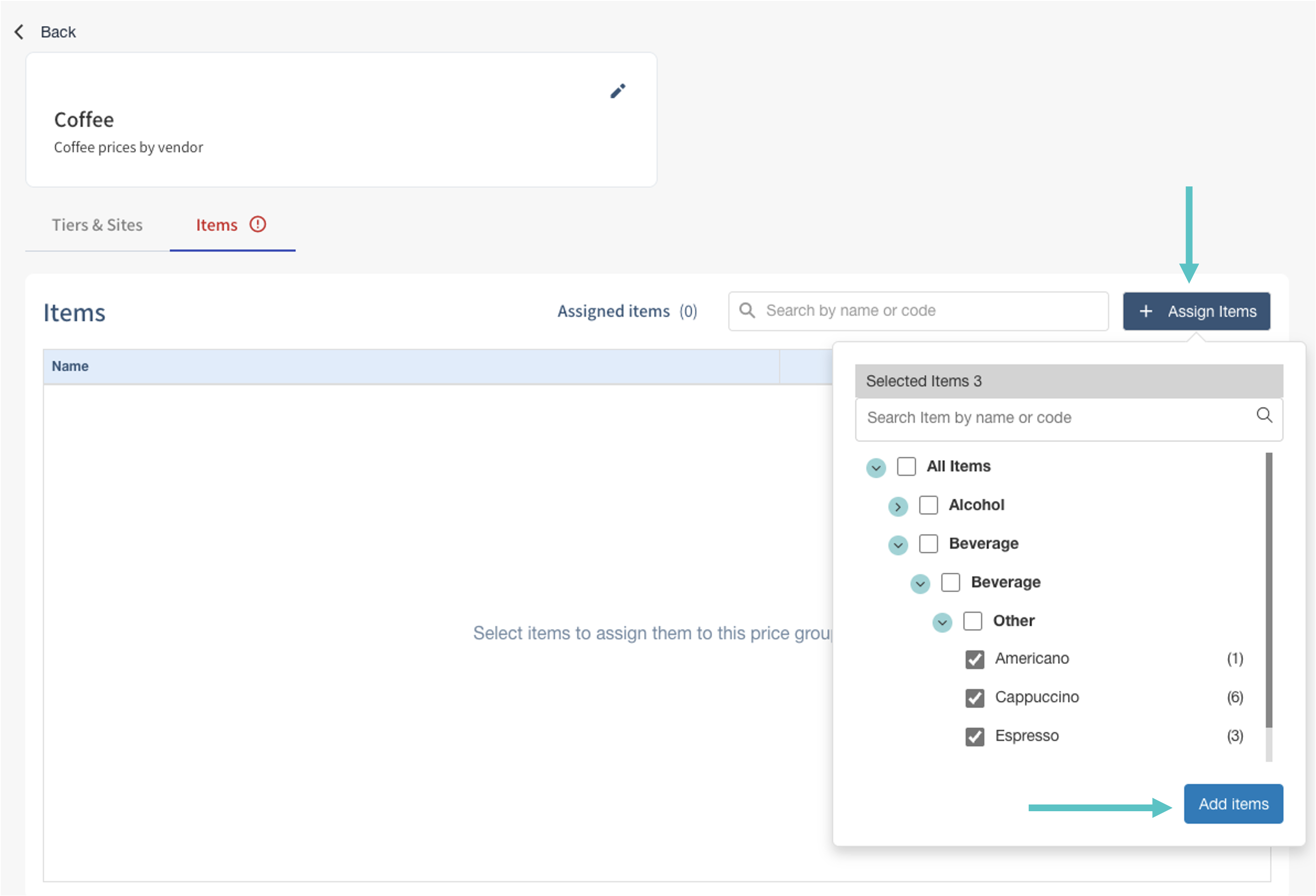Uncheck the Americano checkbox
The image size is (1316, 896).
click(x=974, y=659)
